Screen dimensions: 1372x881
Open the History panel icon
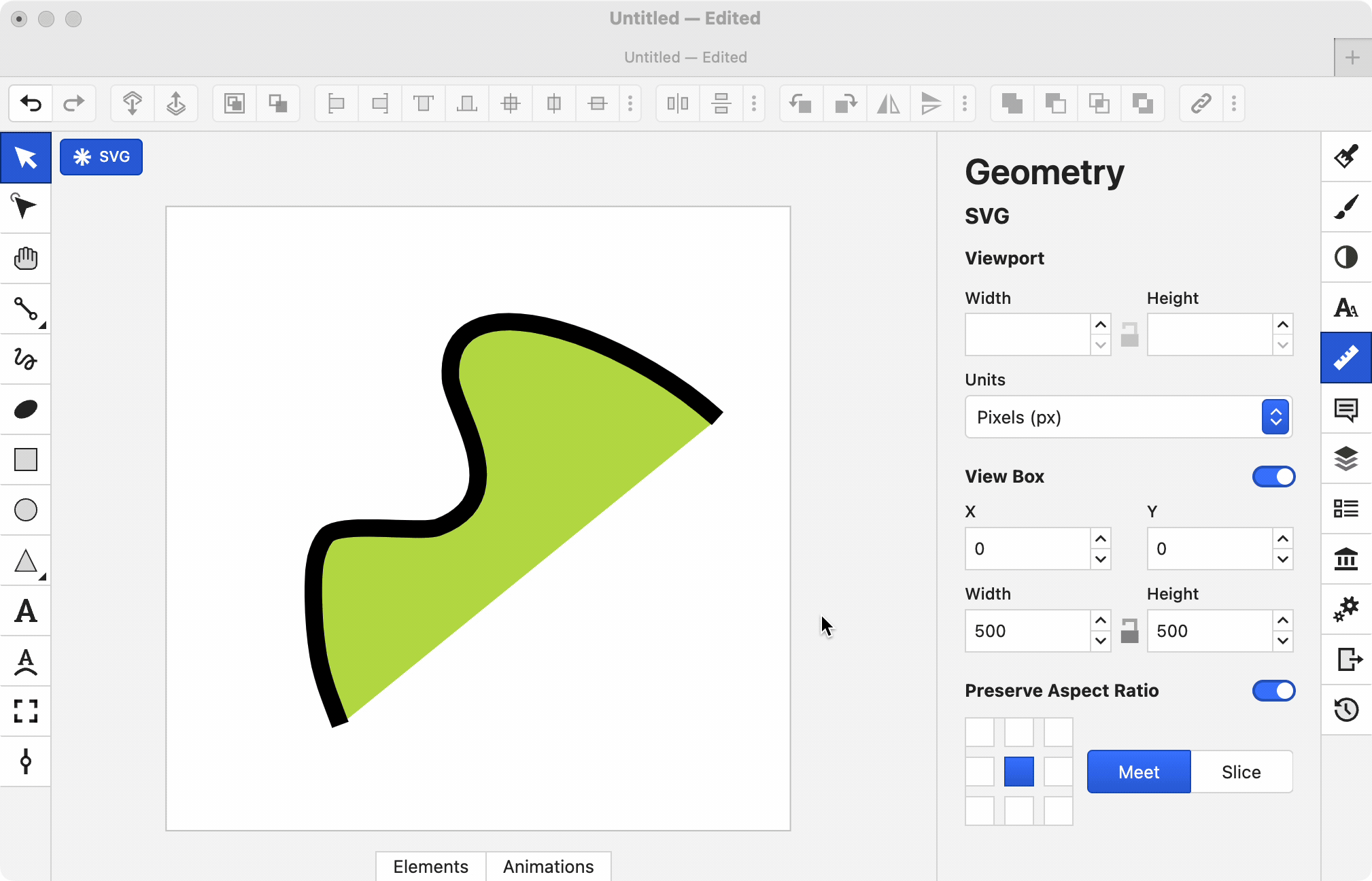click(x=1345, y=710)
